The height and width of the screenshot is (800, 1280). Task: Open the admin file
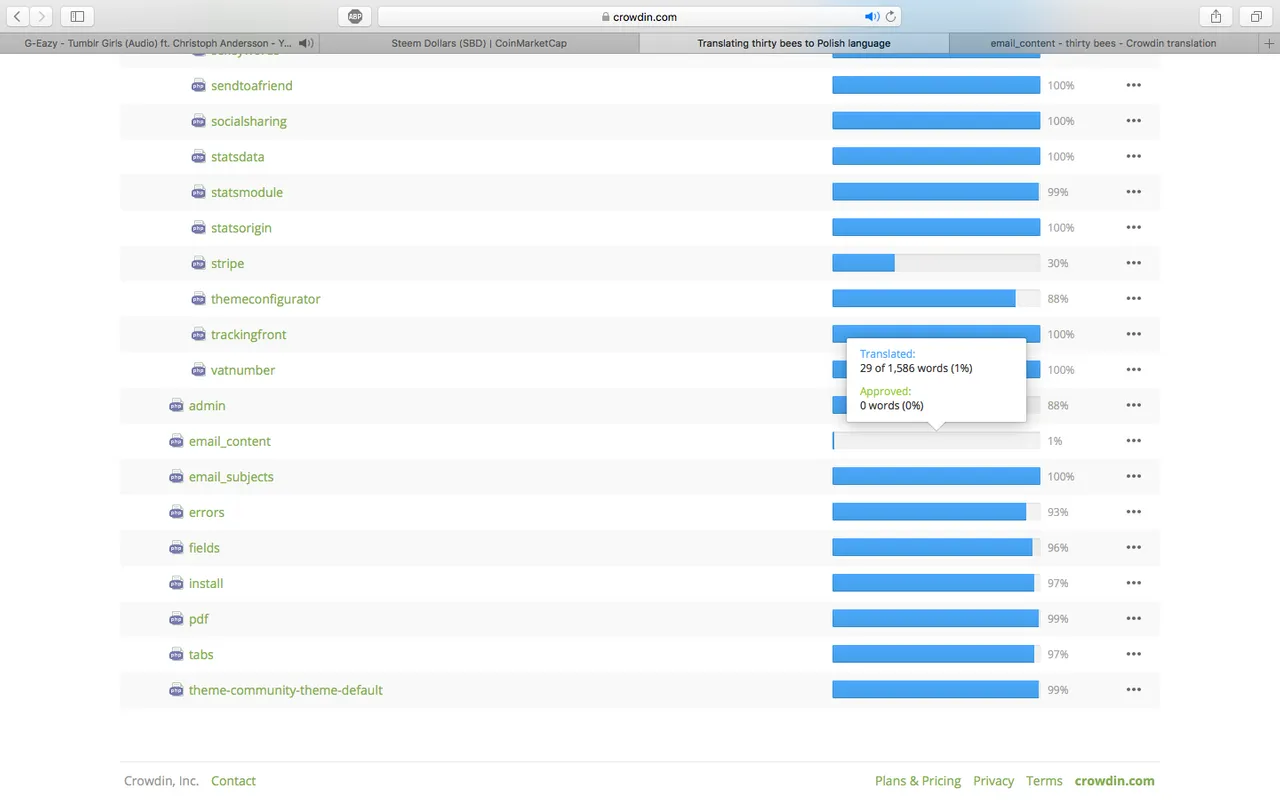coord(207,405)
